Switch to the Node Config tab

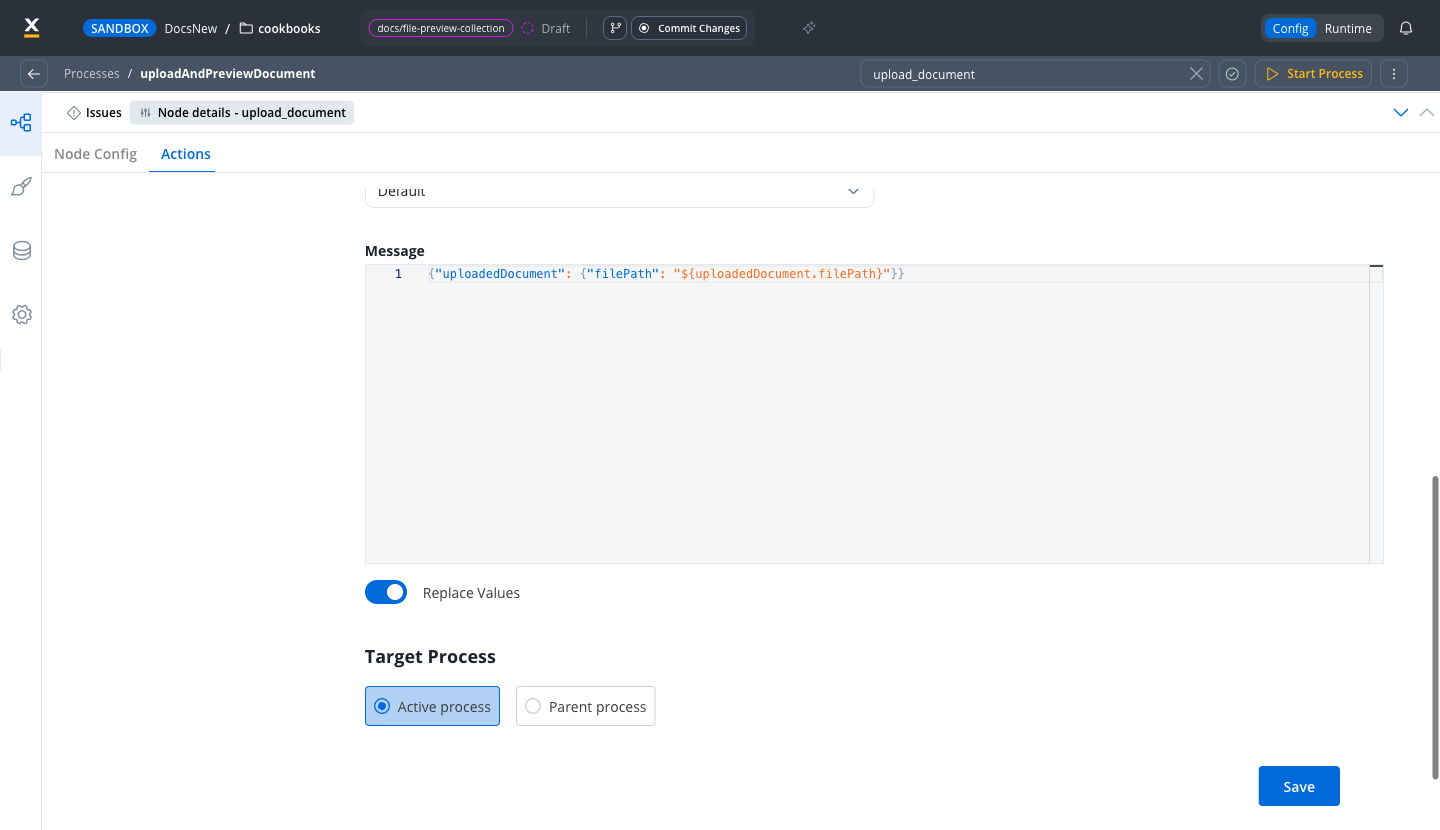95,154
